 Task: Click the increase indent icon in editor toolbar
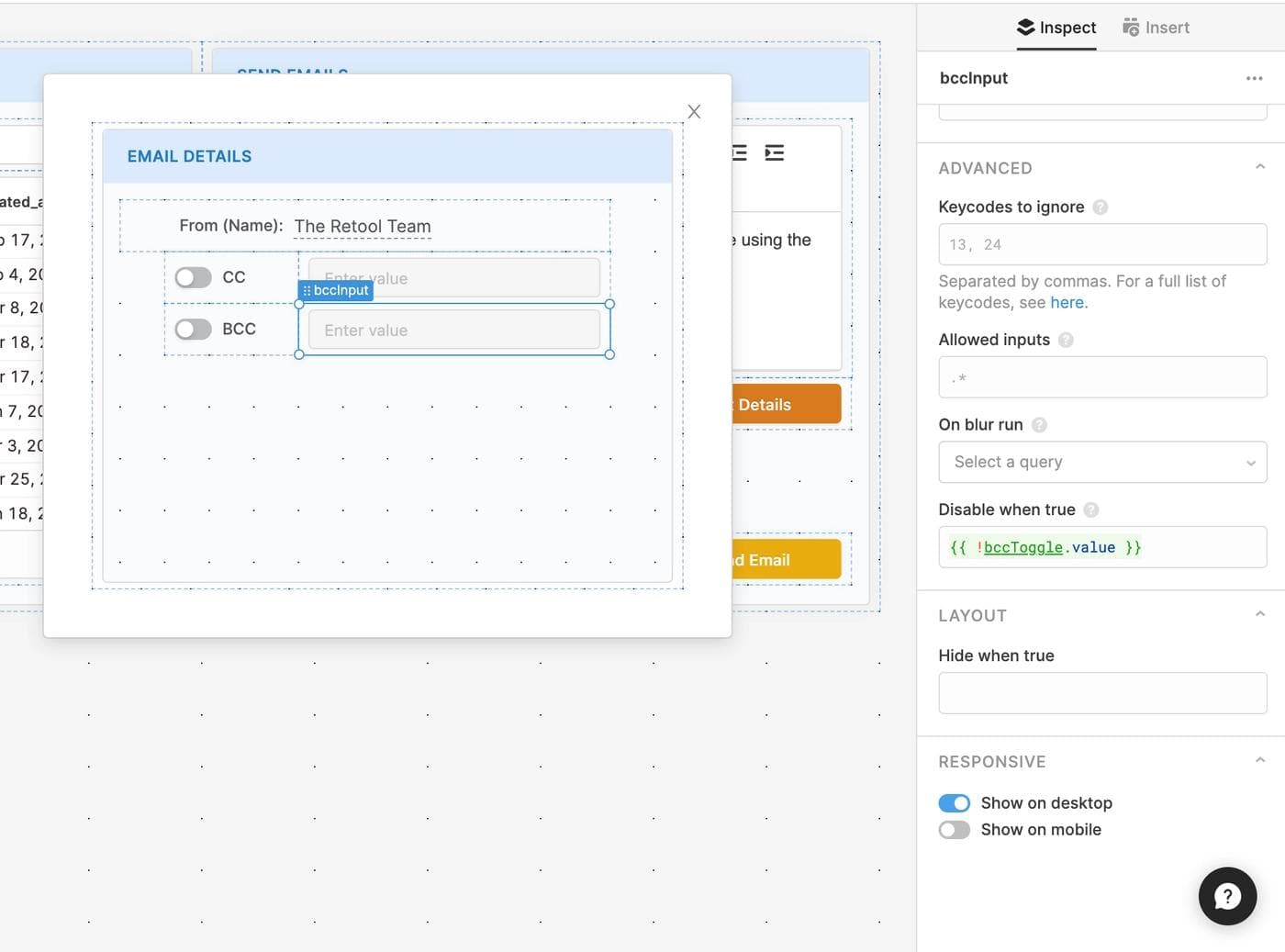click(775, 153)
